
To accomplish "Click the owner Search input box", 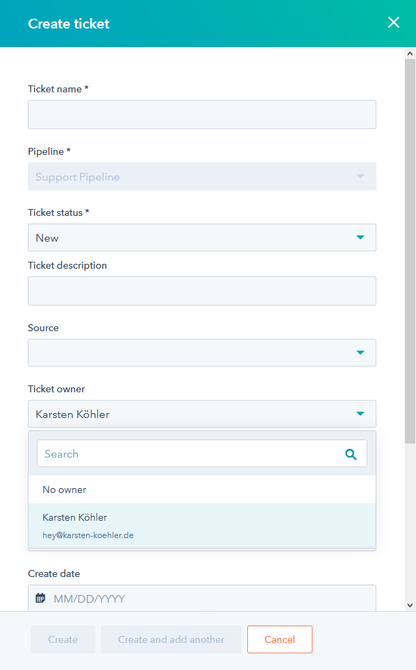I will [202, 453].
